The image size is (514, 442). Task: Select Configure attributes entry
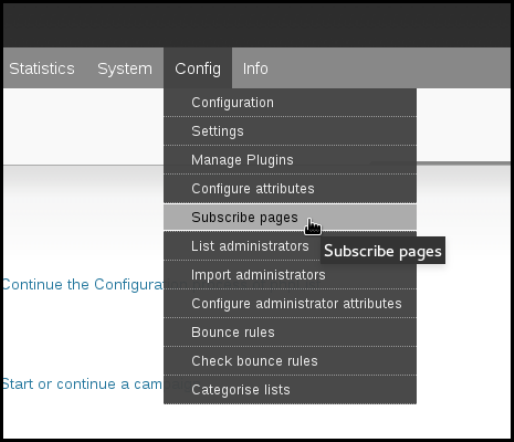click(290, 188)
